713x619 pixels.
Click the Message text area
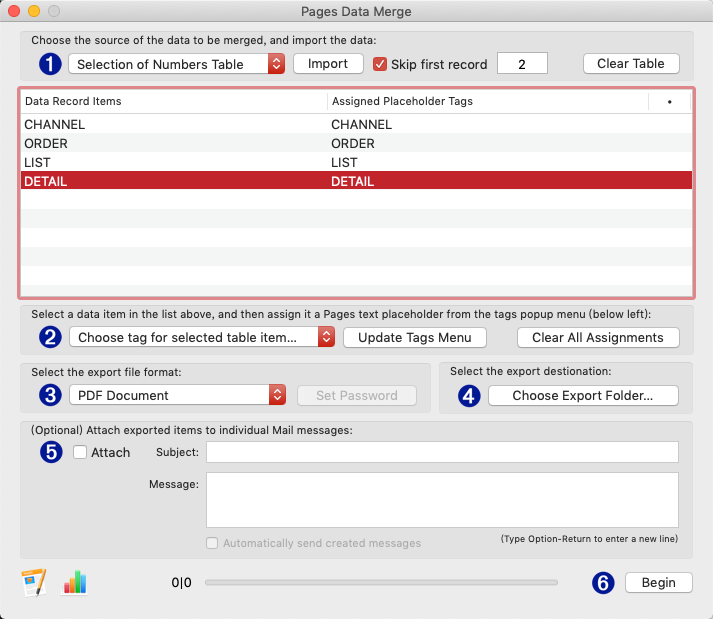click(x=442, y=500)
